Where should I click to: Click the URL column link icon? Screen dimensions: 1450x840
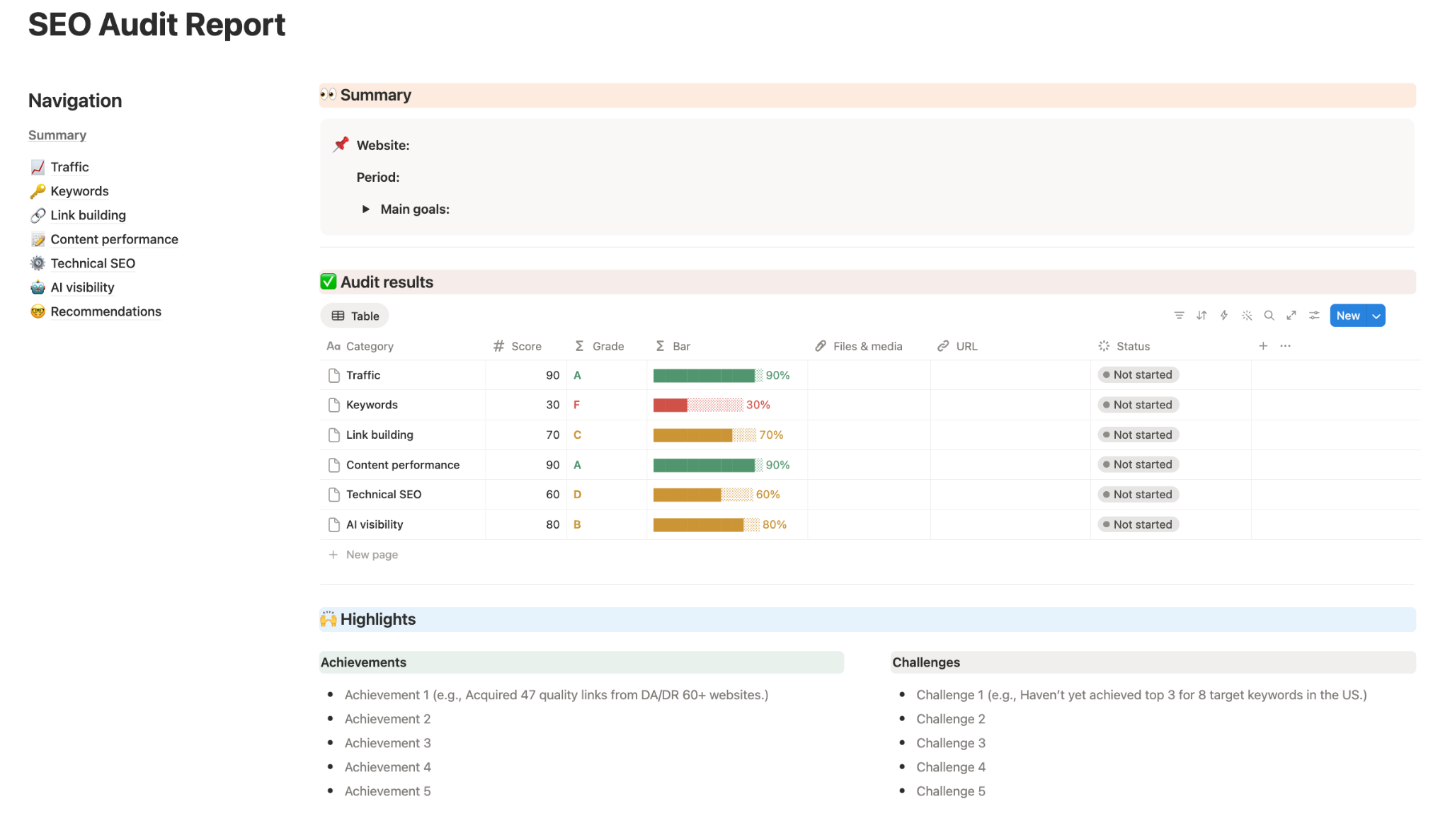(943, 346)
